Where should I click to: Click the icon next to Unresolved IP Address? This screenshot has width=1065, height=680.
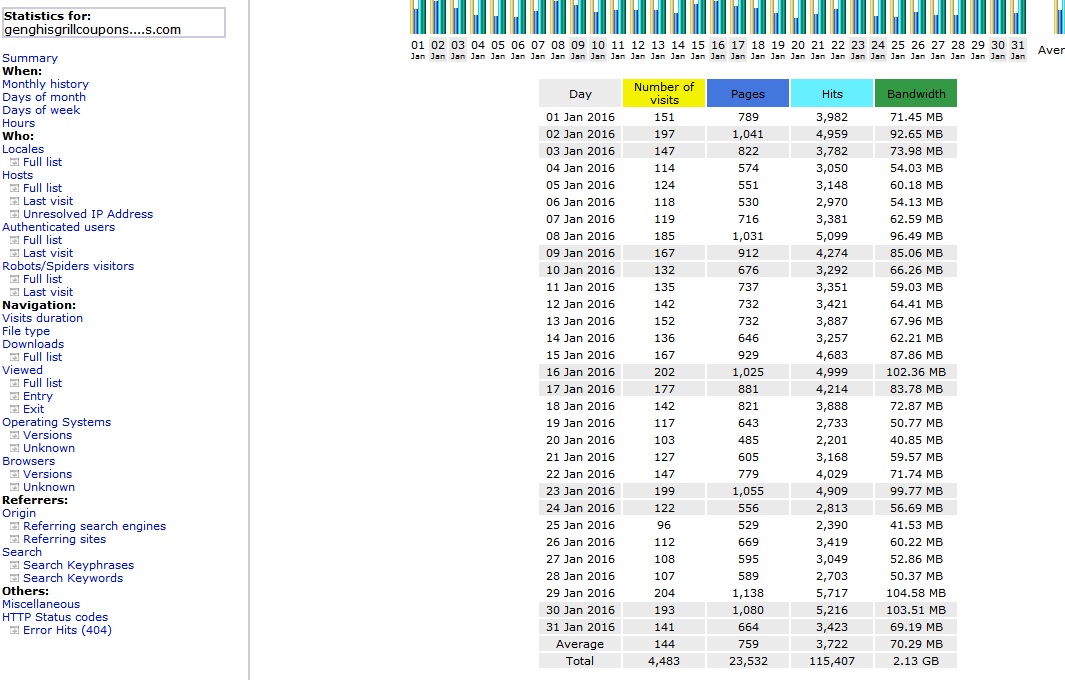[x=14, y=215]
